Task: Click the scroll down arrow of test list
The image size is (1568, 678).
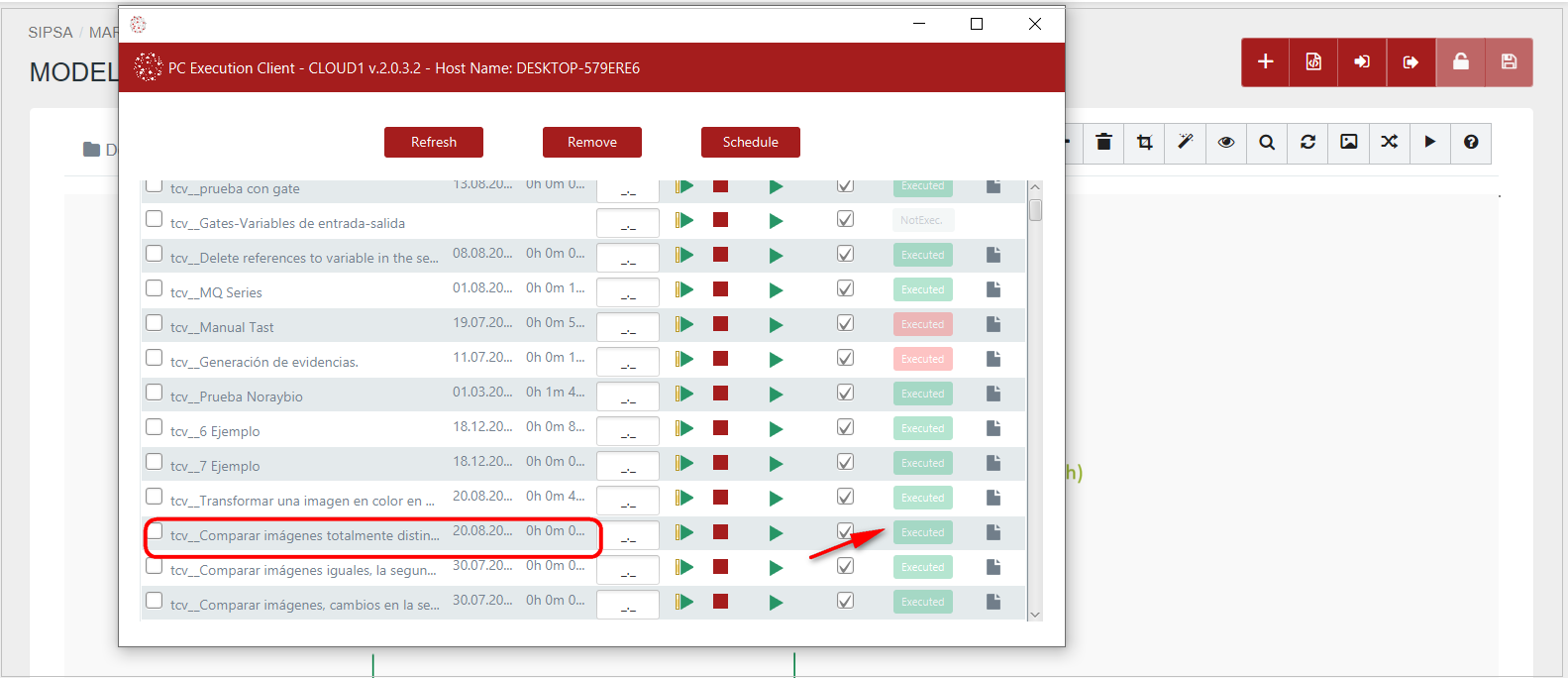Action: tap(1035, 615)
